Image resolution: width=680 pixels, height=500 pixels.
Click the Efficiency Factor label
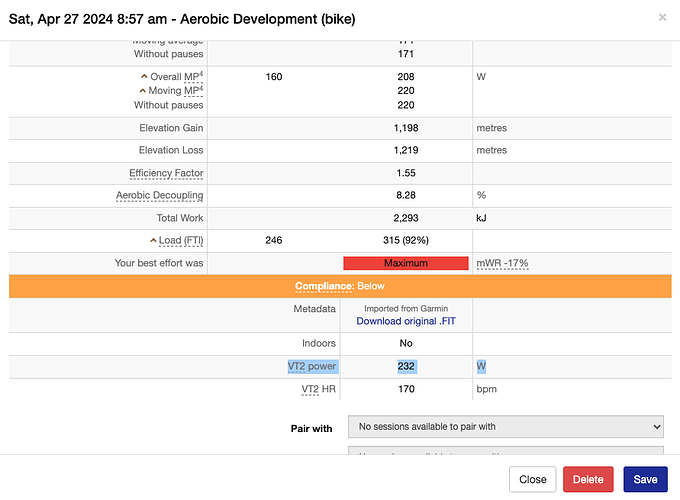166,173
